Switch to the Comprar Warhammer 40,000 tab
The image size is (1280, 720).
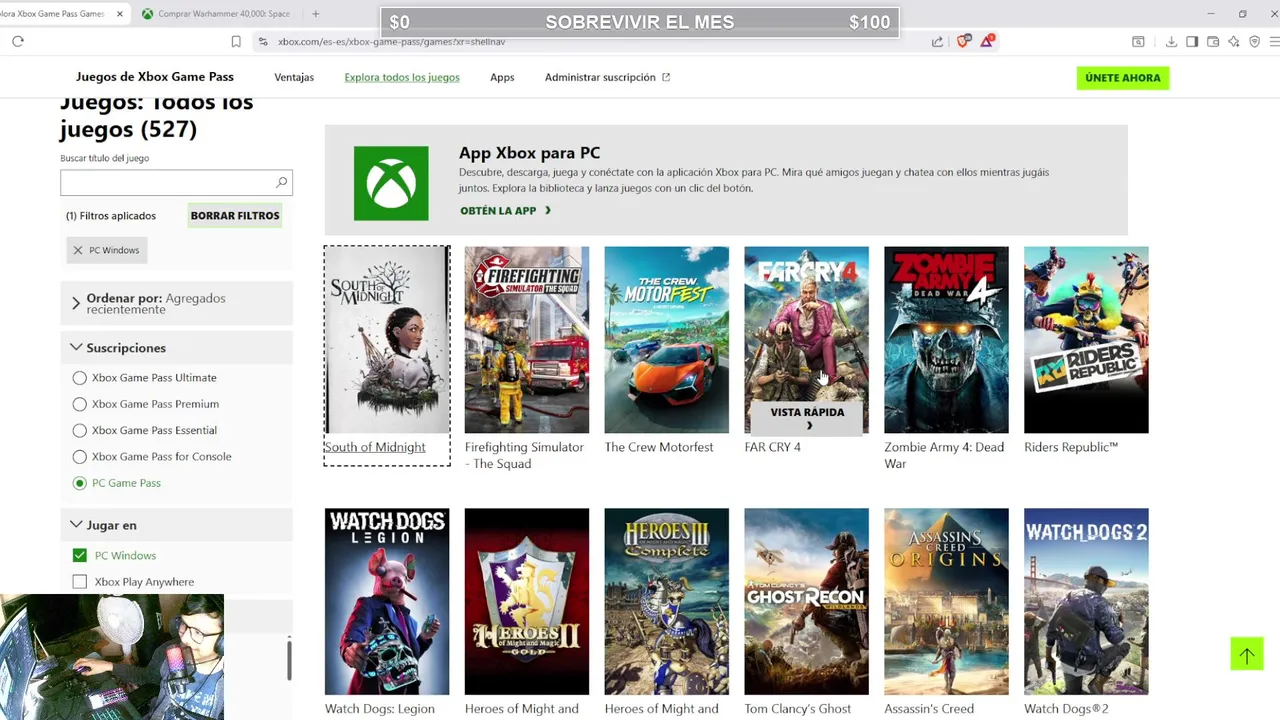215,14
